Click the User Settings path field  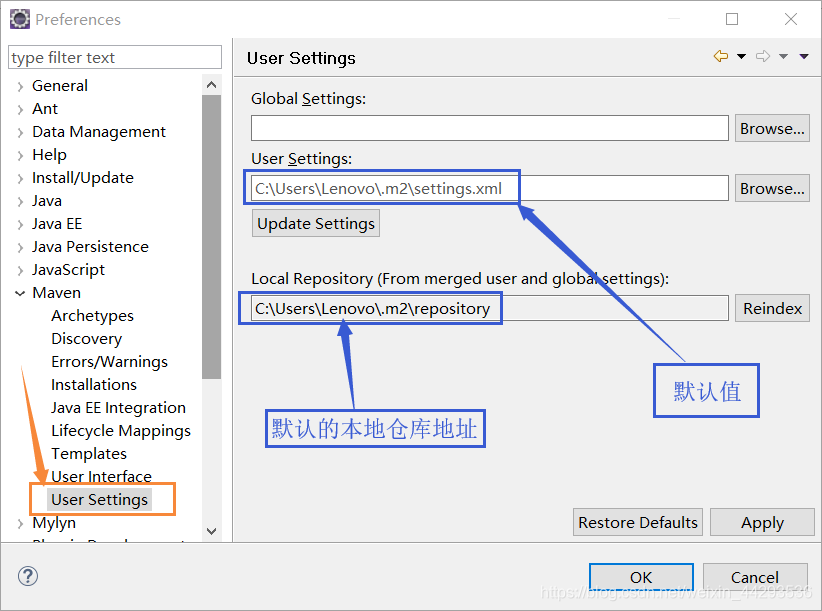[x=490, y=188]
